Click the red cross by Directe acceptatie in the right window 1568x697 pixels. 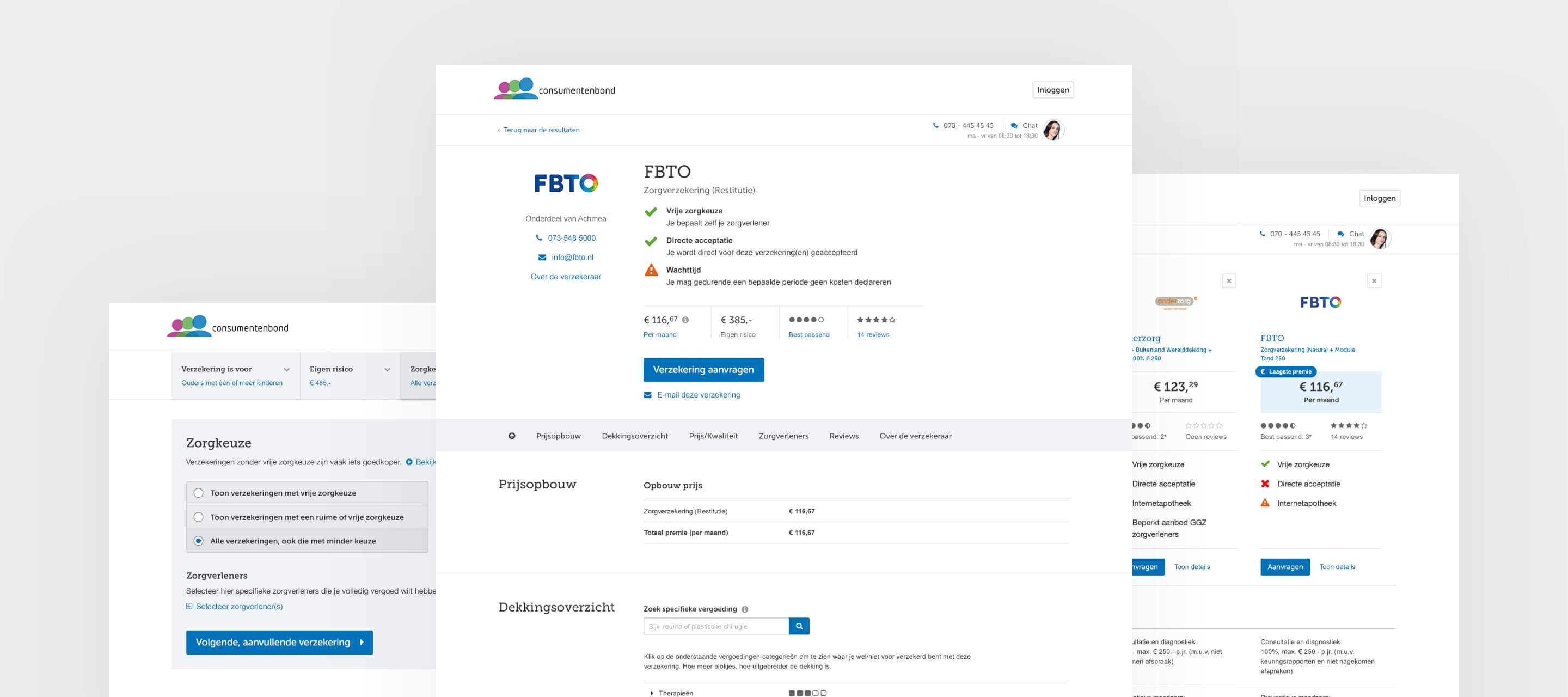click(1265, 484)
